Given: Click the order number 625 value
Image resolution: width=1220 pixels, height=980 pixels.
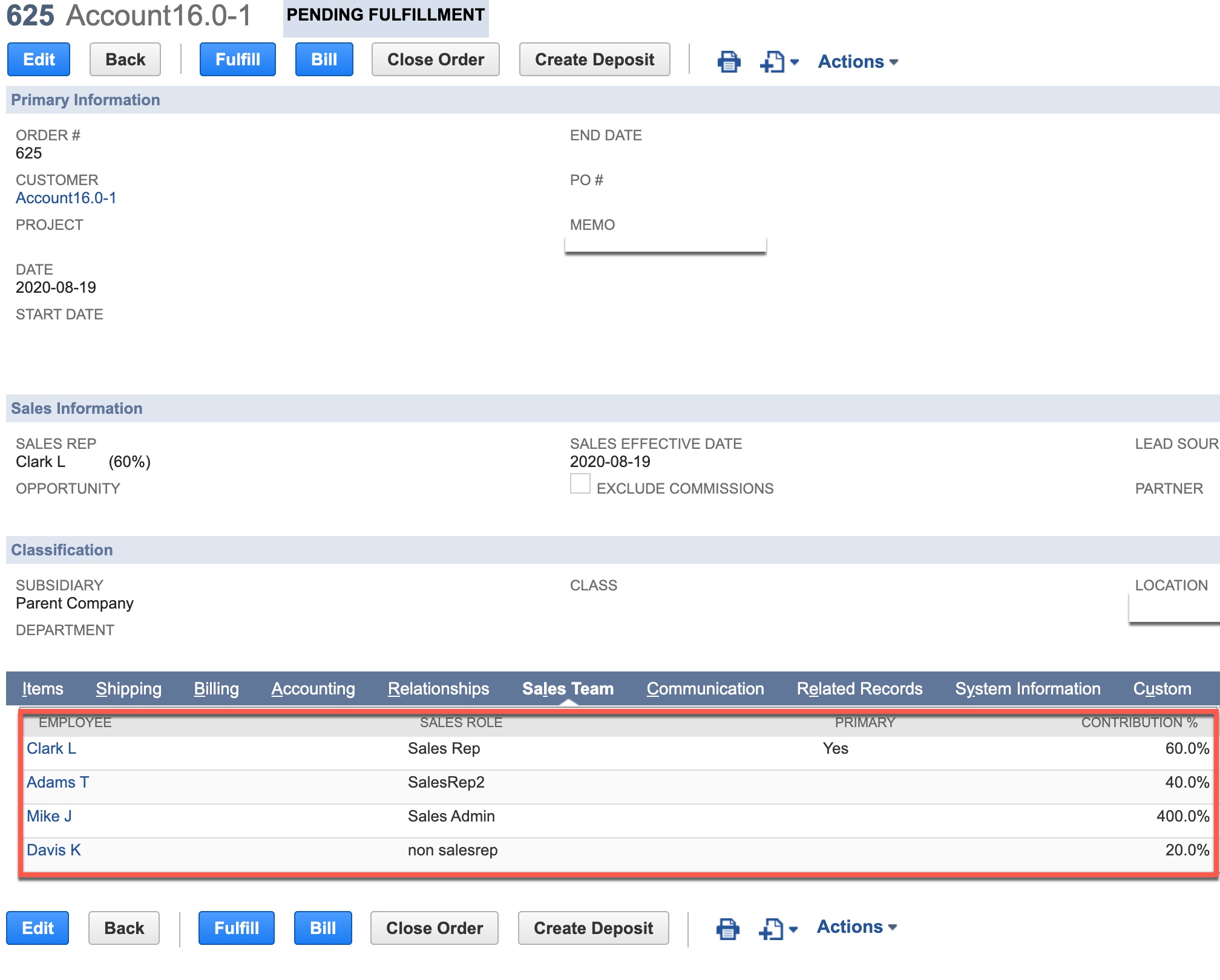Looking at the screenshot, I should tap(28, 153).
